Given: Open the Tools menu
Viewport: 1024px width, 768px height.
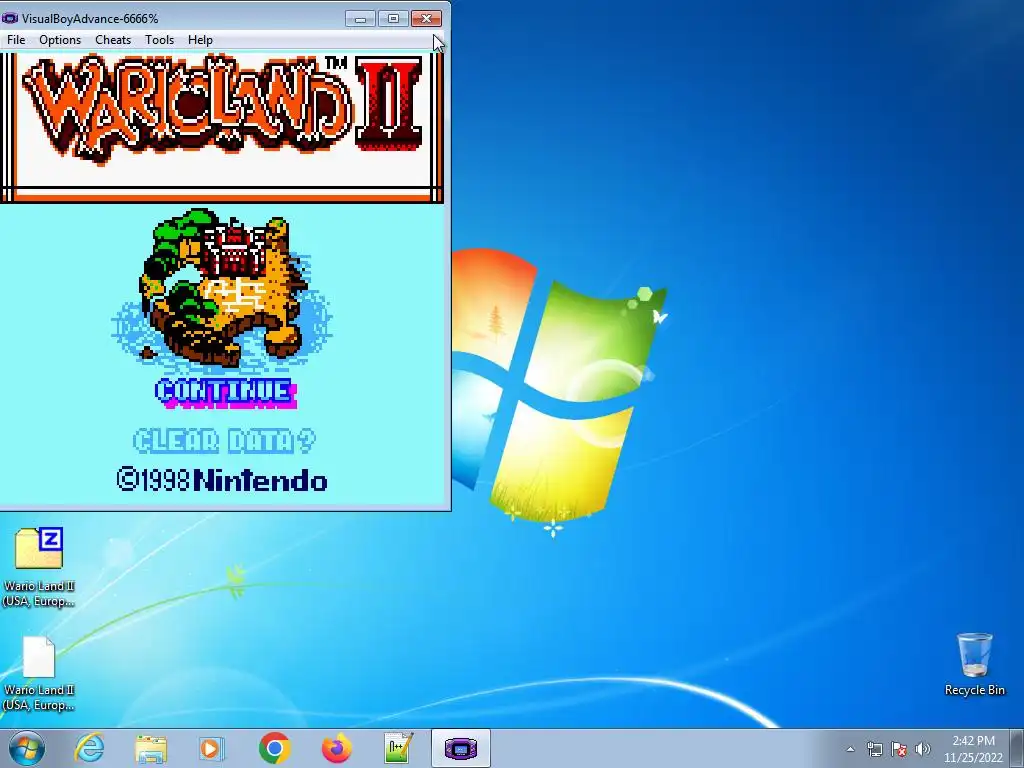Looking at the screenshot, I should [159, 40].
